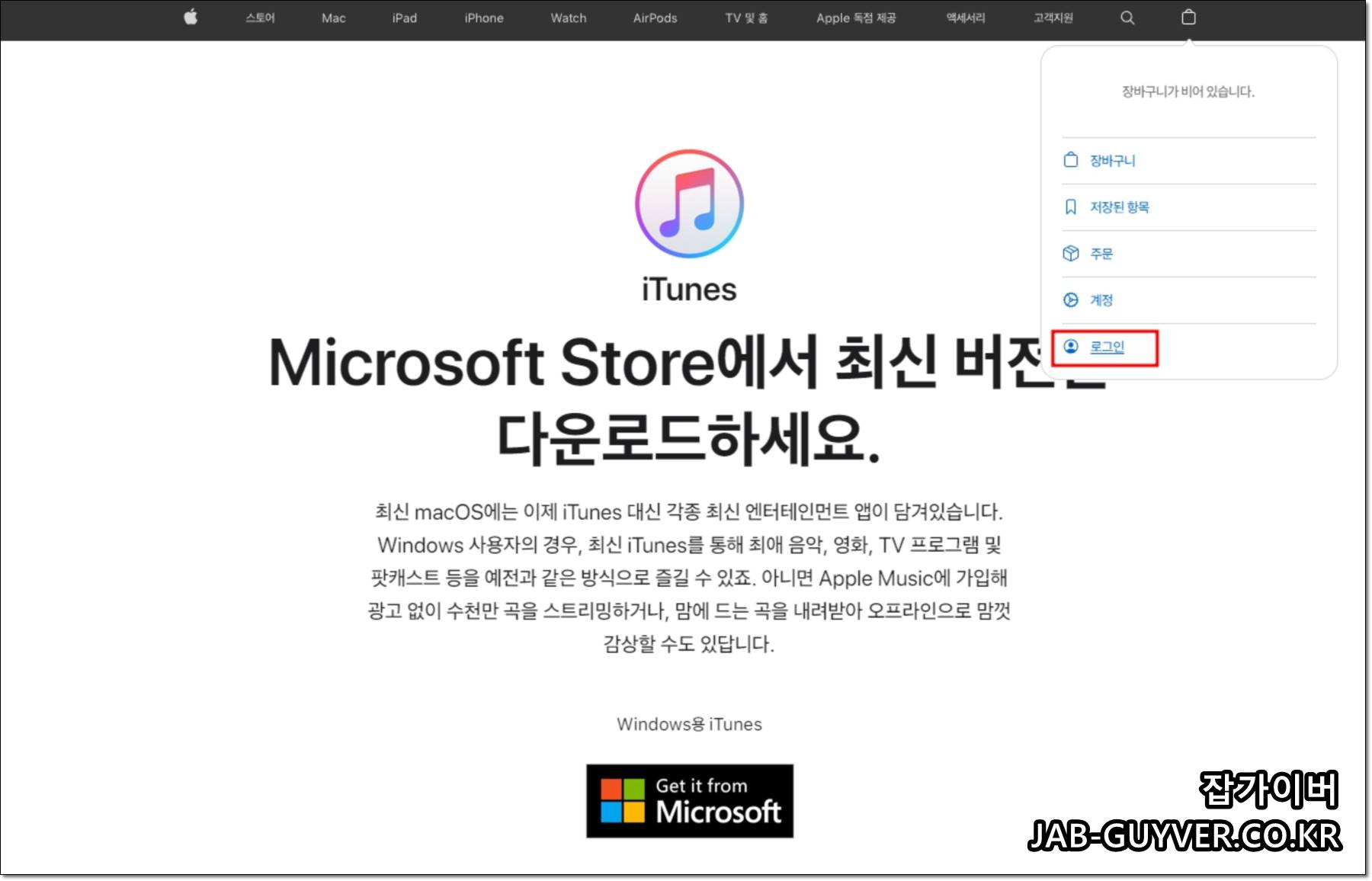Click the '다운로드하세요.' headline line
1372x881 pixels.
[x=689, y=439]
